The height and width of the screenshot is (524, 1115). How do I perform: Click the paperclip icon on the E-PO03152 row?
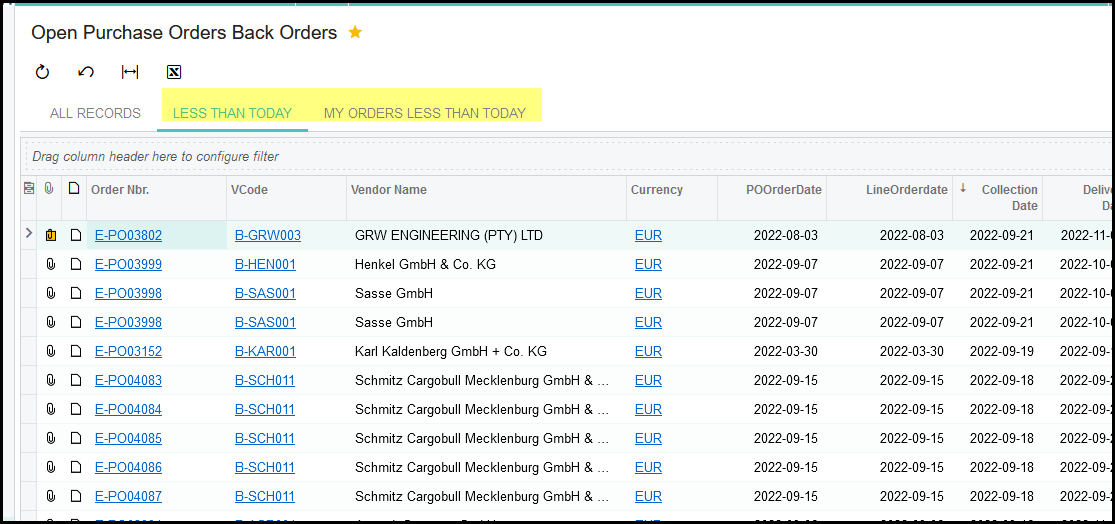click(x=50, y=352)
